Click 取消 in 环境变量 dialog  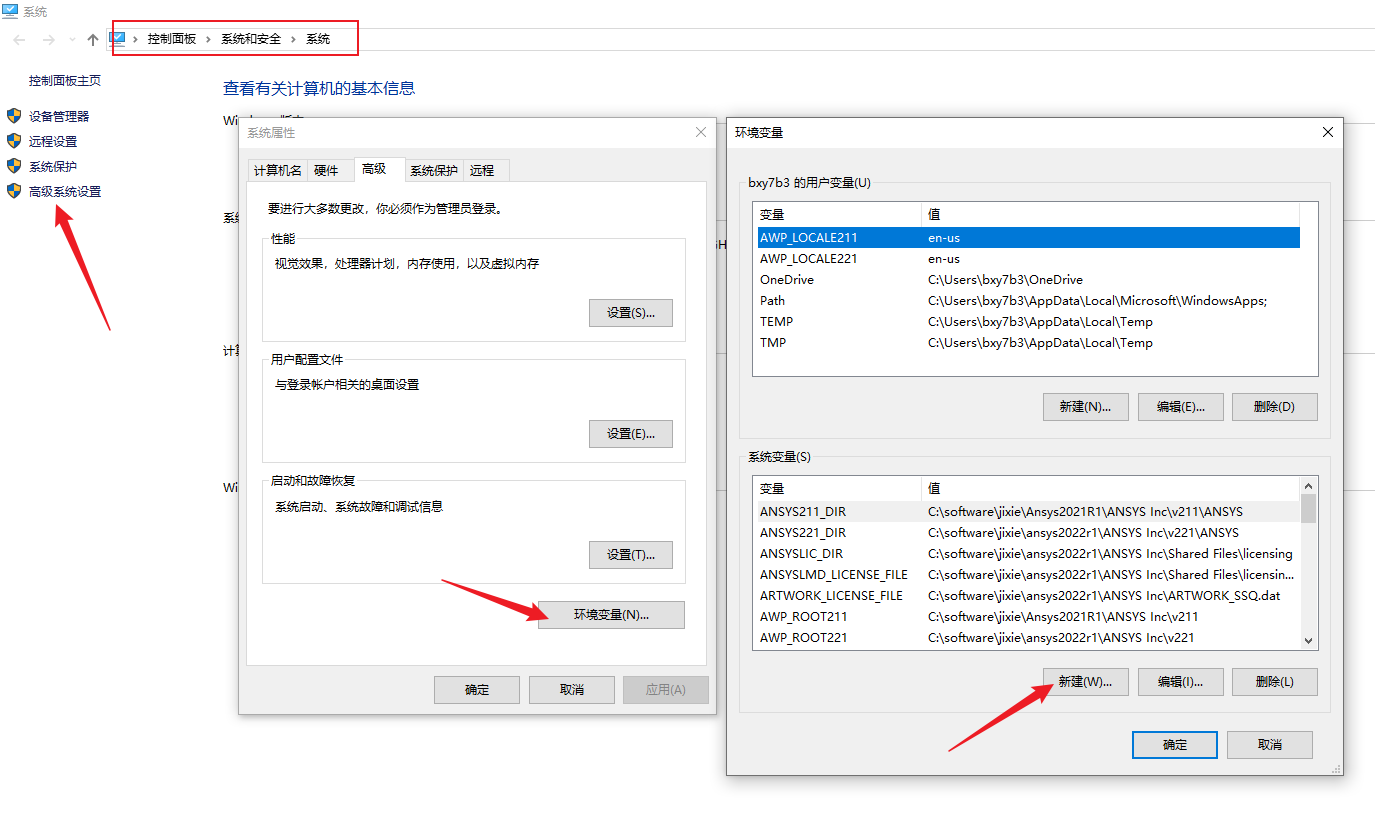(x=1270, y=745)
